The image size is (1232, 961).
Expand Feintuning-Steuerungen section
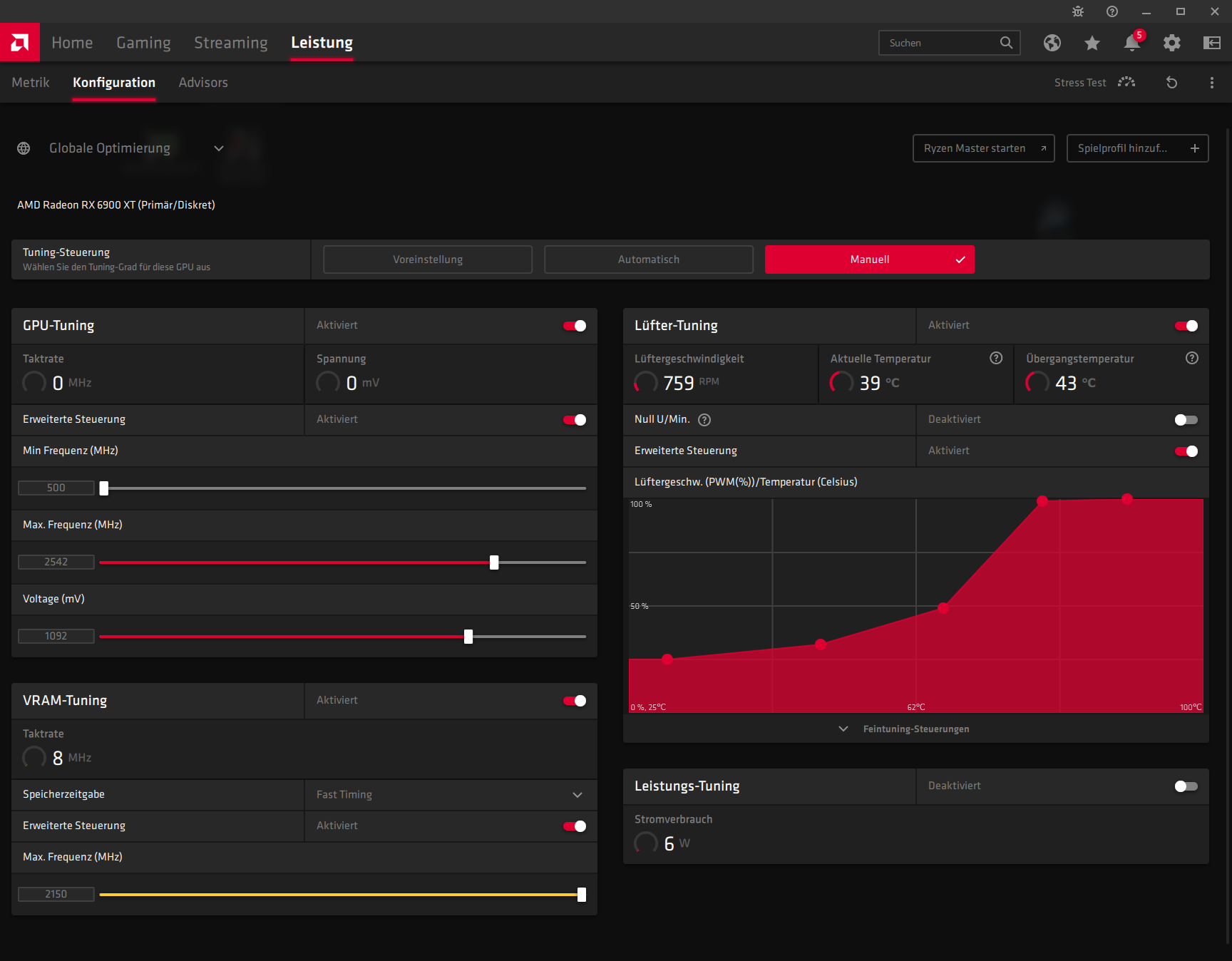[x=903, y=729]
